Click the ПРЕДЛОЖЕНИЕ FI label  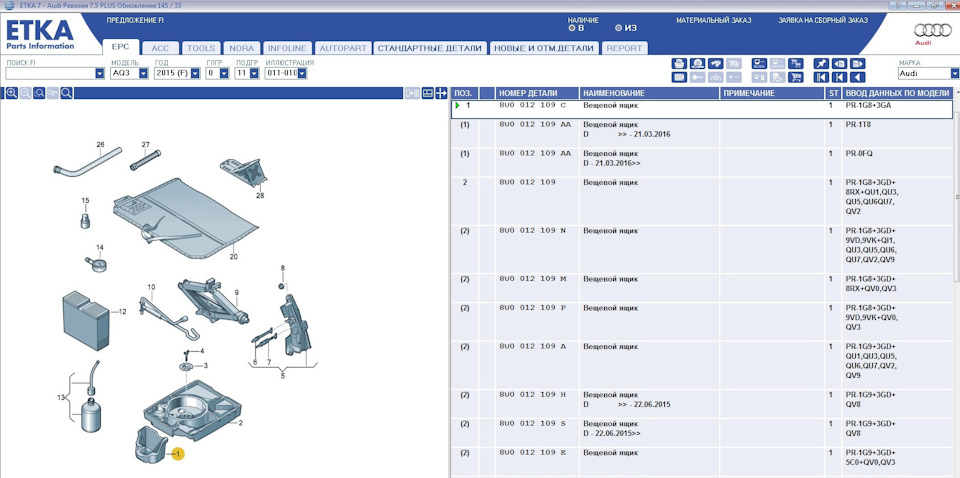click(135, 20)
